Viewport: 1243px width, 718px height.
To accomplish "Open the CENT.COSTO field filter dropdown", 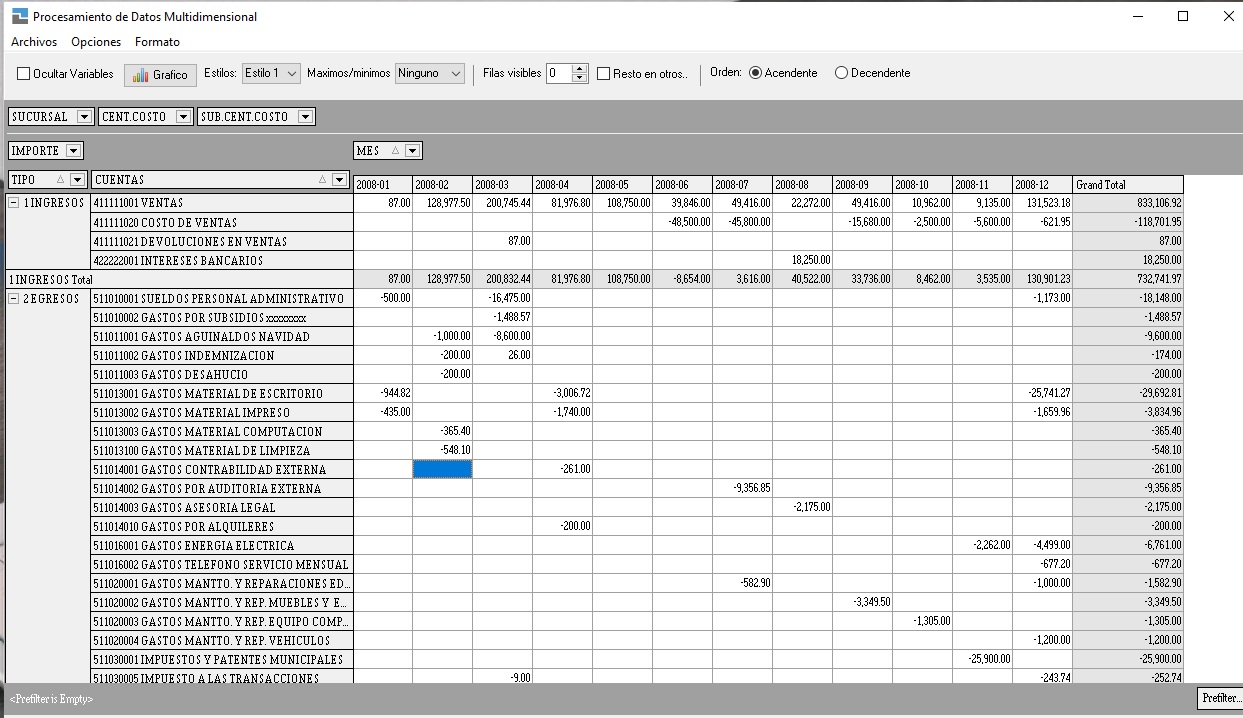I will [183, 117].
